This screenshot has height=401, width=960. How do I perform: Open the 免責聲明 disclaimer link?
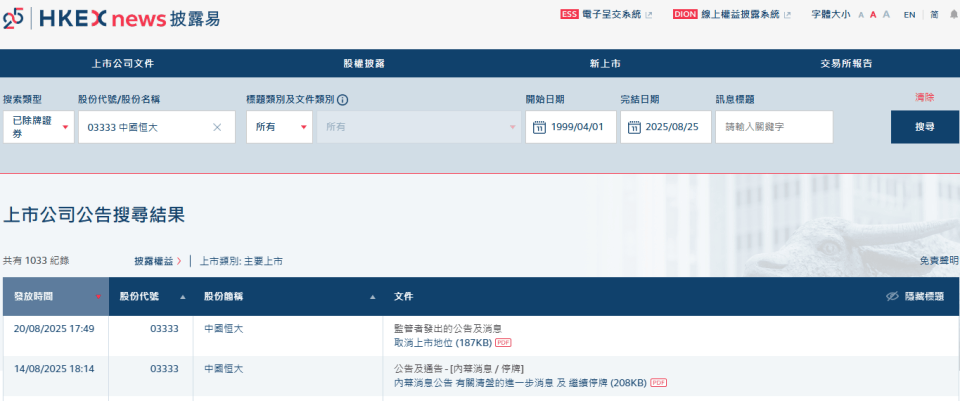[939, 261]
